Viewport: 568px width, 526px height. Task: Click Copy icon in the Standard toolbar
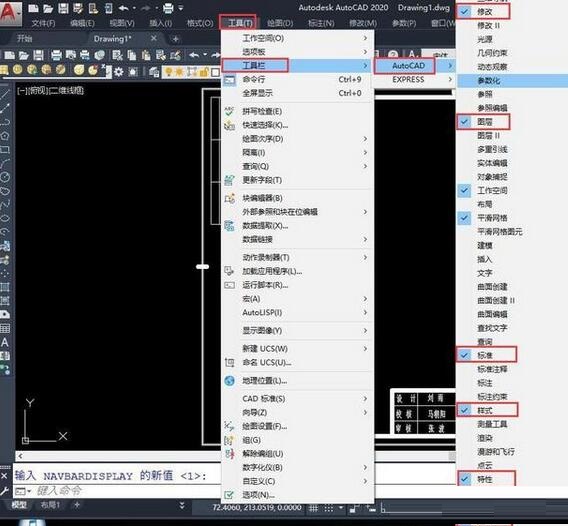(x=132, y=55)
